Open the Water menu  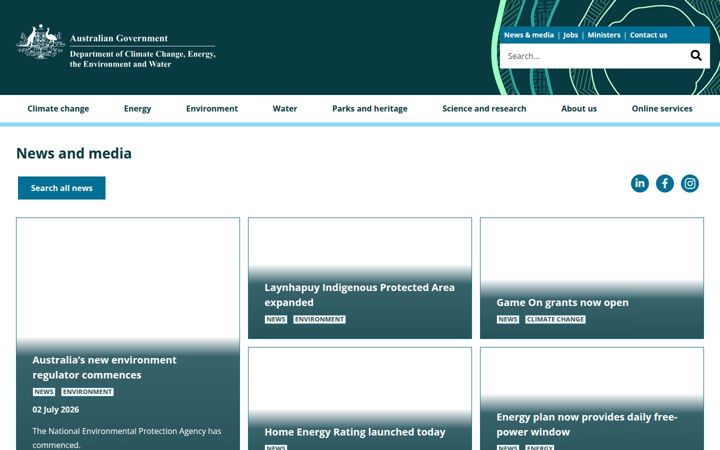(x=285, y=109)
